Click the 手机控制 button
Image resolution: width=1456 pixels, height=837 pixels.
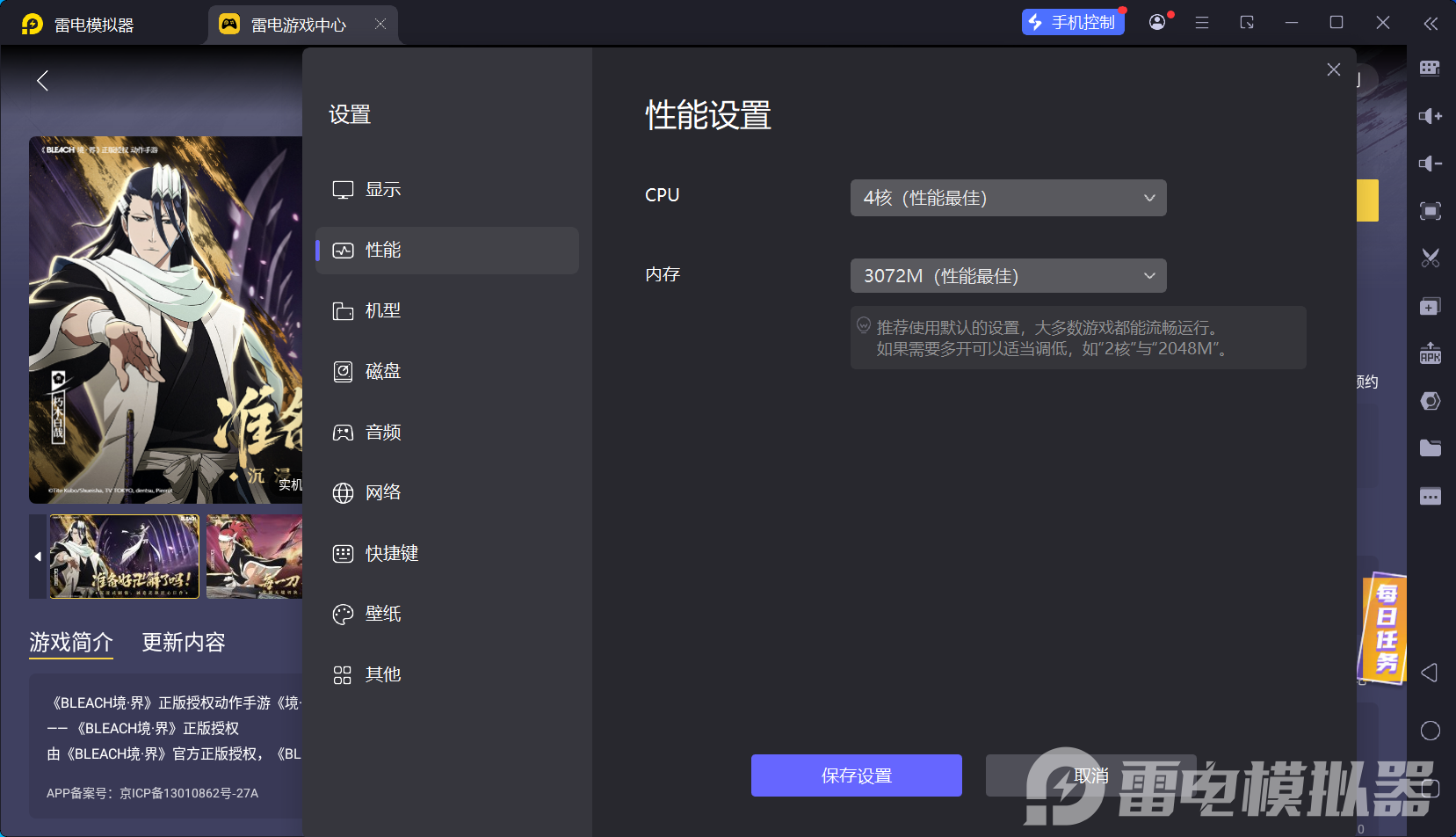[x=1073, y=22]
